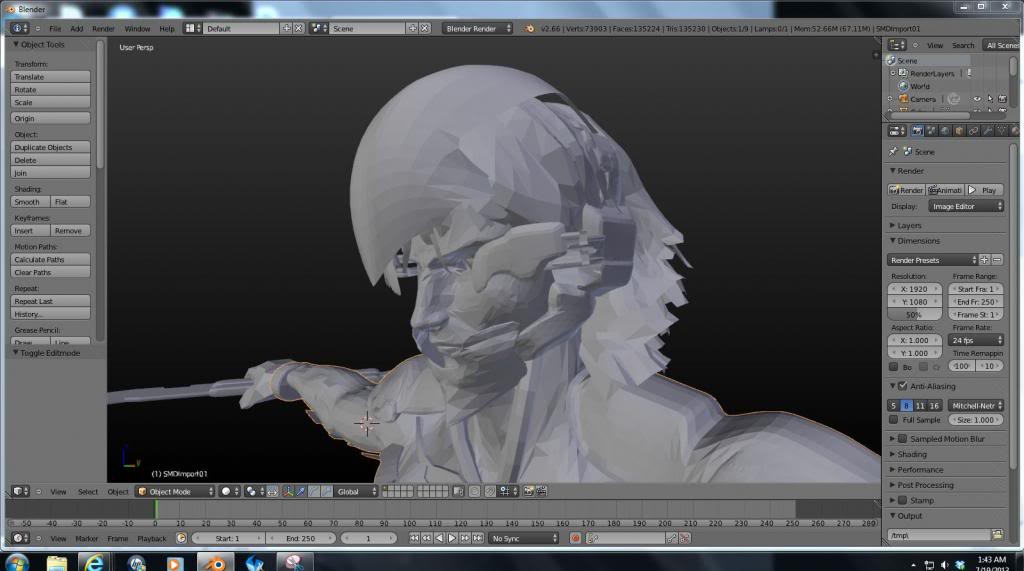Open the 24 fps frame rate dropdown
1024x571 pixels.
(976, 340)
